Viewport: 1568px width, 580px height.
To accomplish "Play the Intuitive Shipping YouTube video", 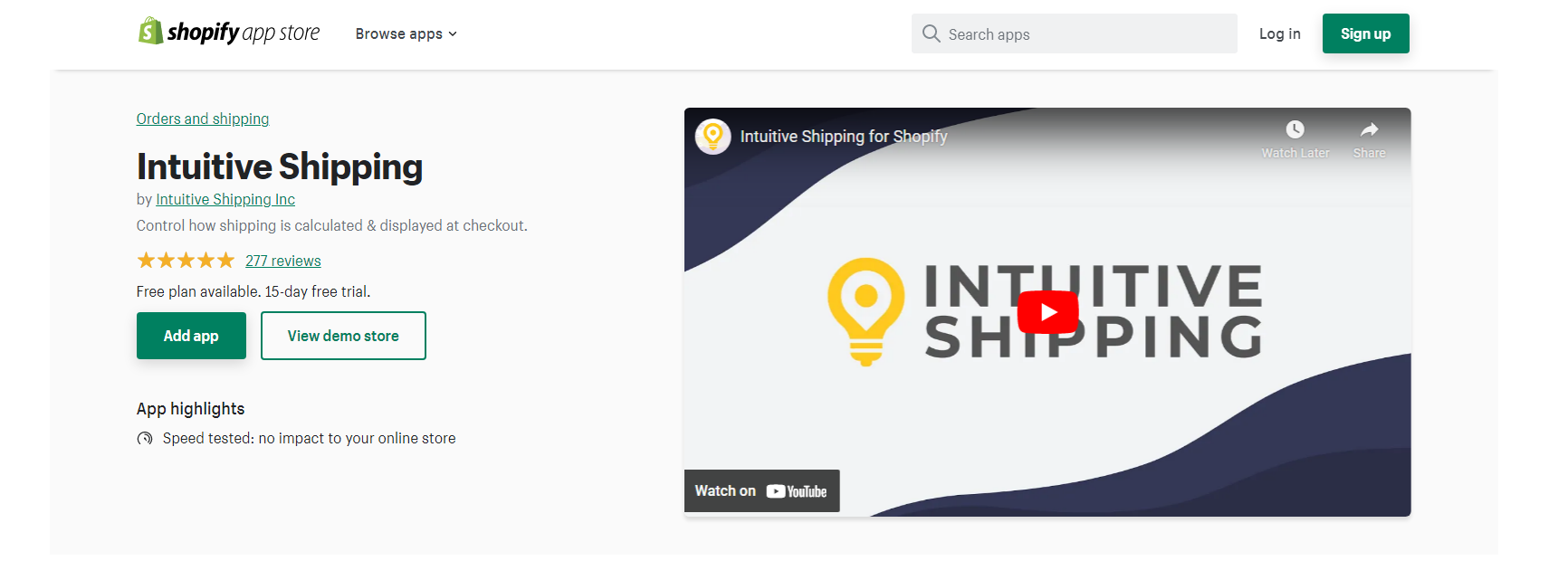I will pyautogui.click(x=1047, y=312).
